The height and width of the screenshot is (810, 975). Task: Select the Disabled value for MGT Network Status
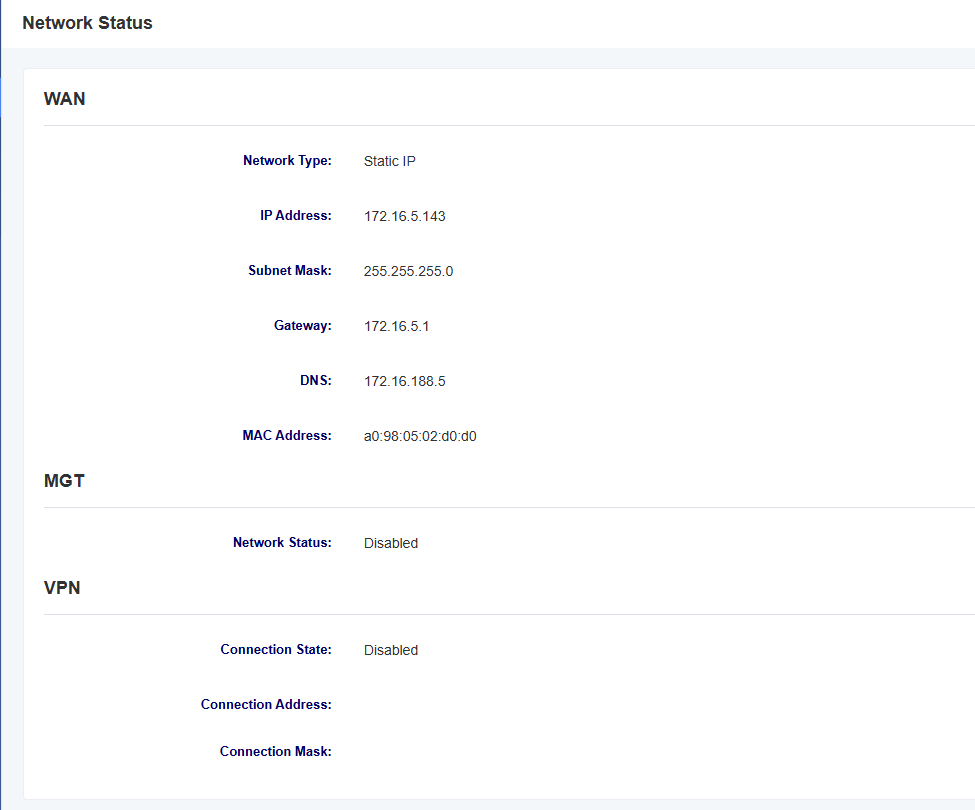tap(391, 543)
